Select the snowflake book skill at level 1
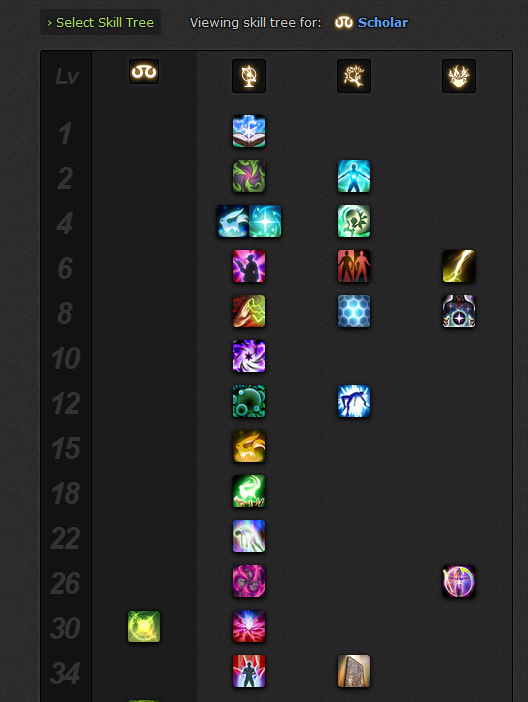Screen dimensions: 528x702 tap(249, 131)
